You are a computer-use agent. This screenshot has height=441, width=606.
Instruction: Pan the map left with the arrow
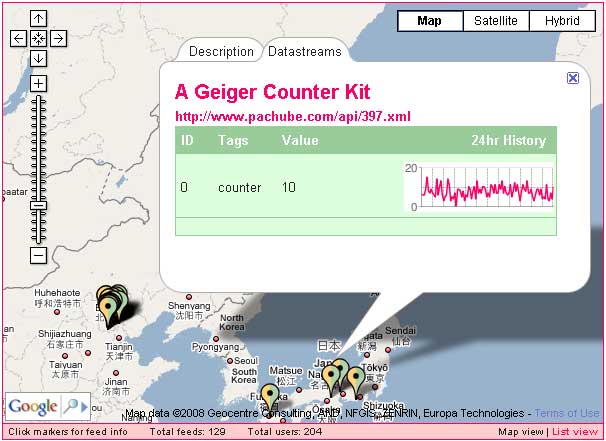[18, 38]
